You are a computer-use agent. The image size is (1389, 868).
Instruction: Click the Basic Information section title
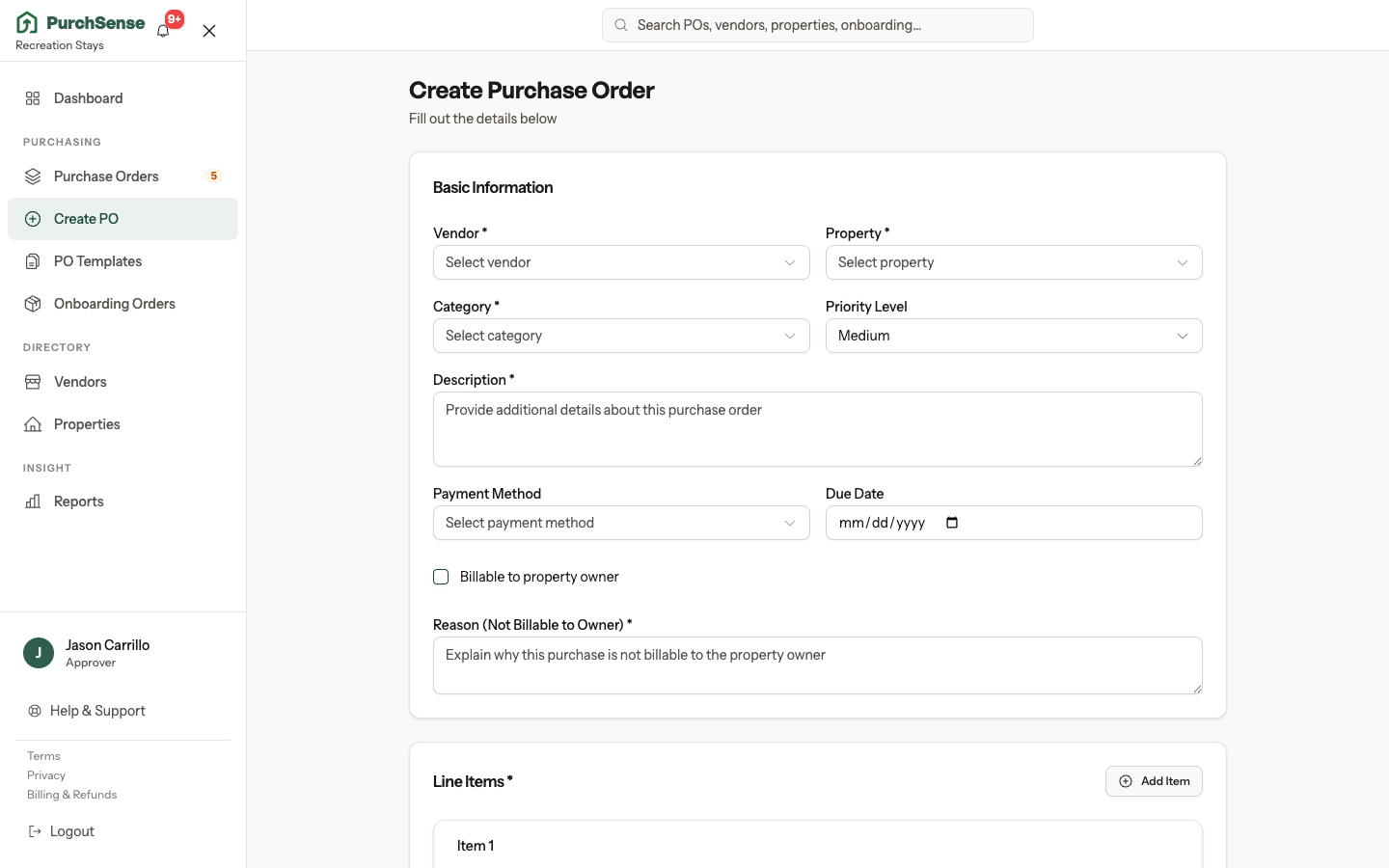(493, 187)
